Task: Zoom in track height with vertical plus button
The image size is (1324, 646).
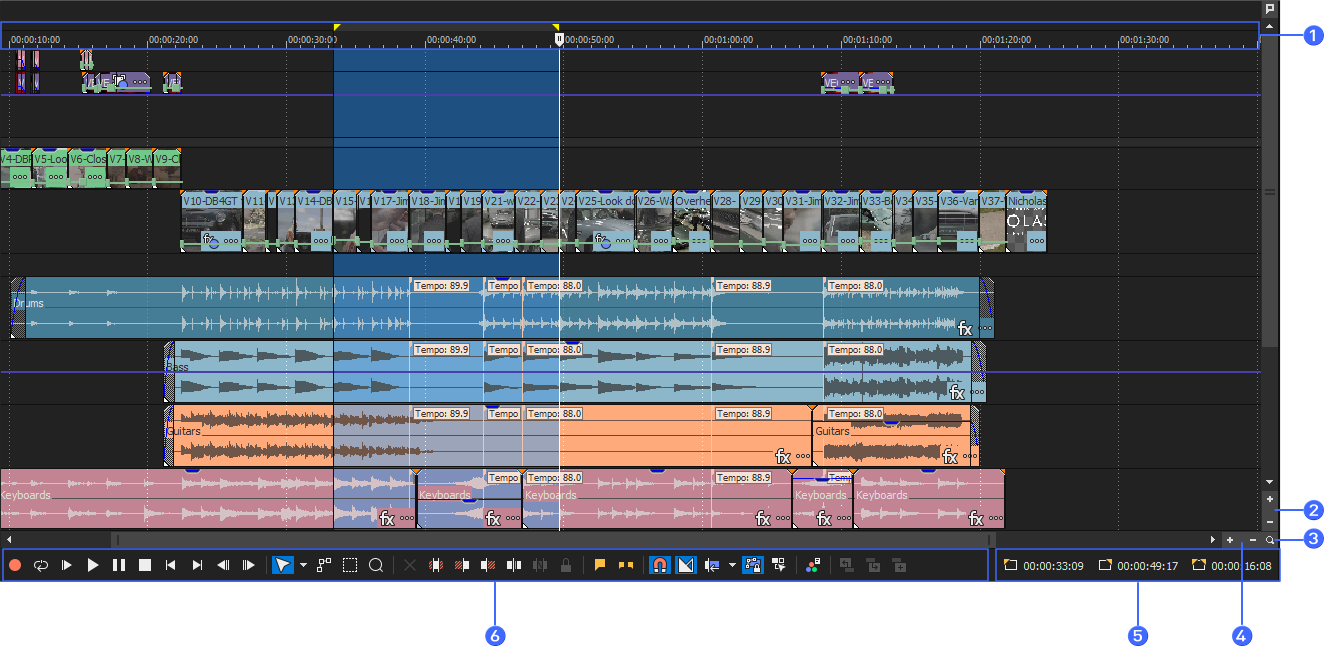Action: click(x=1270, y=499)
